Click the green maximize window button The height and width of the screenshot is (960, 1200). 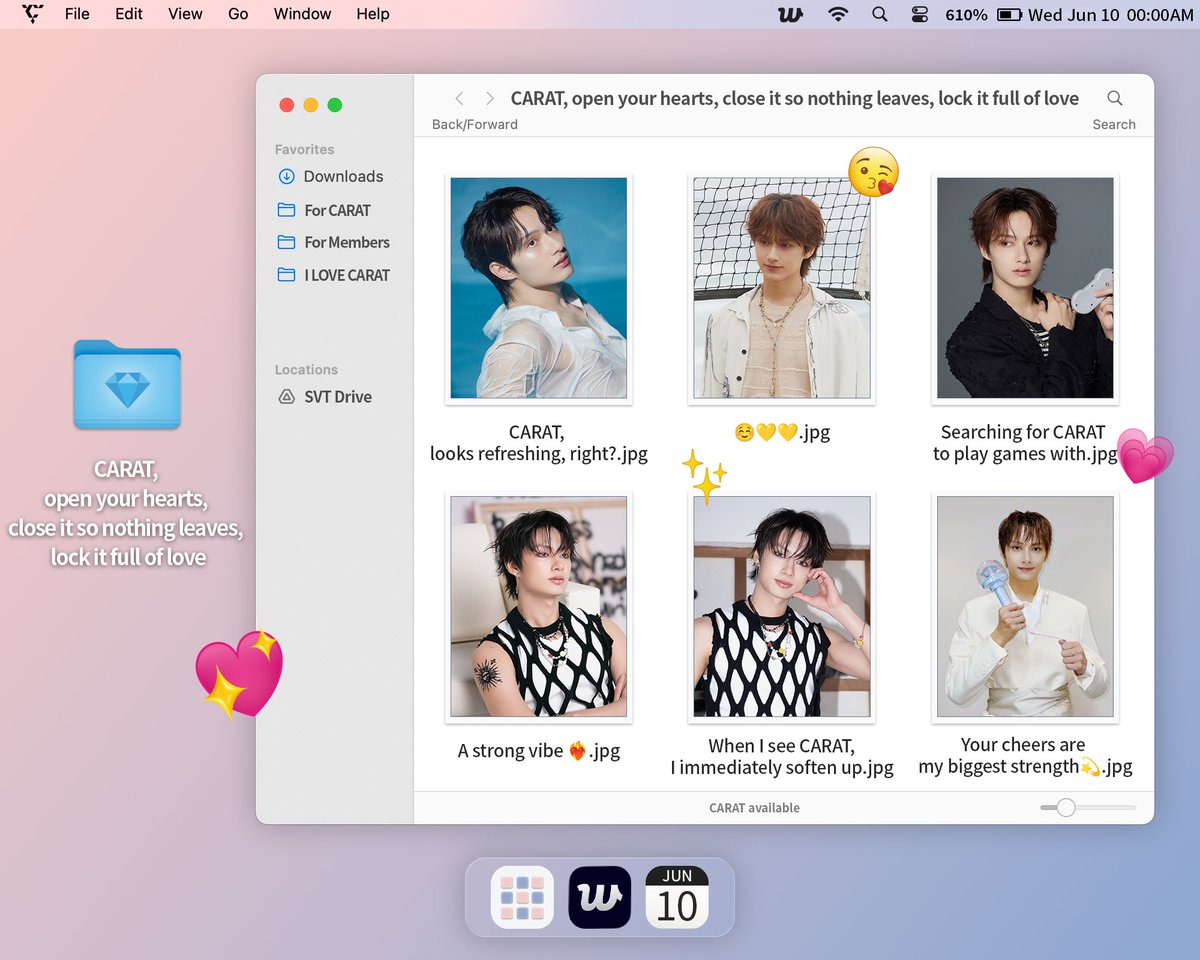tap(335, 105)
